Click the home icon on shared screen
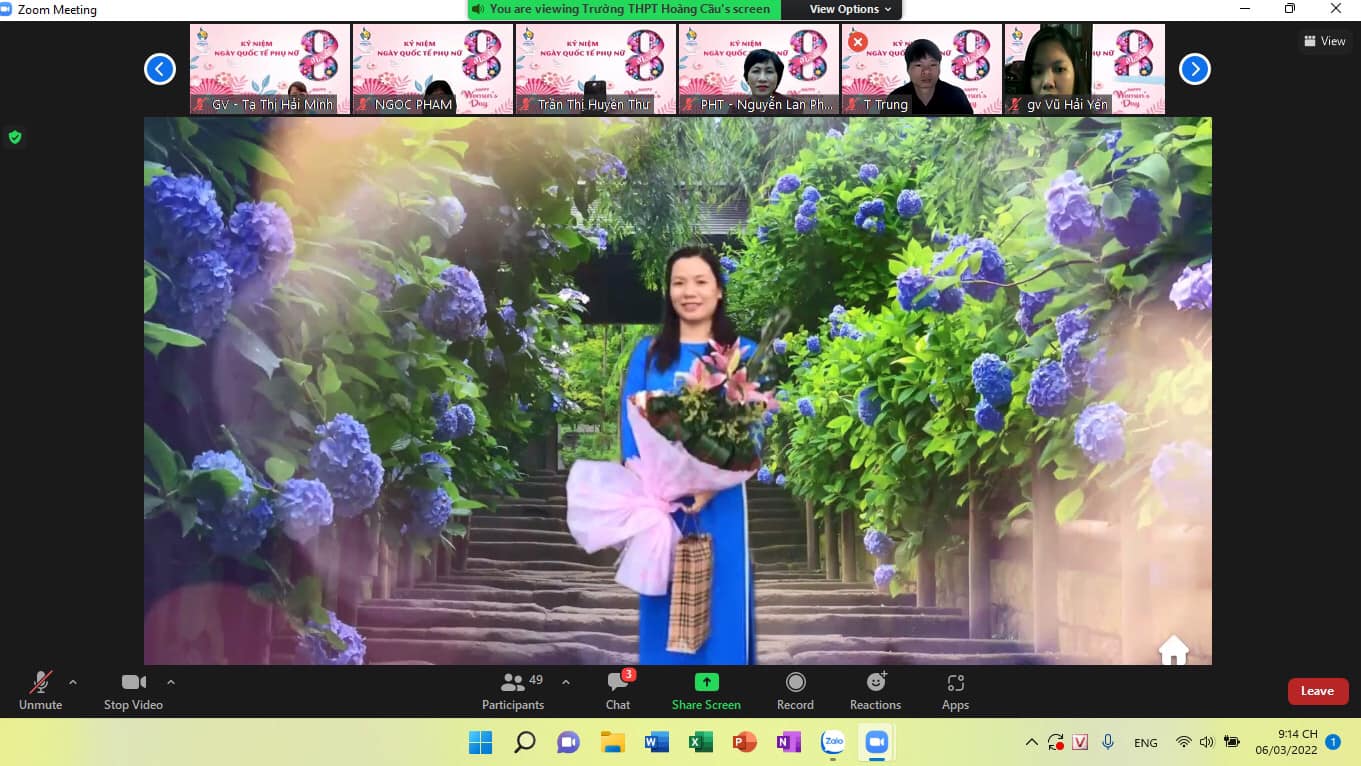Viewport: 1361px width, 766px height. tap(1173, 650)
